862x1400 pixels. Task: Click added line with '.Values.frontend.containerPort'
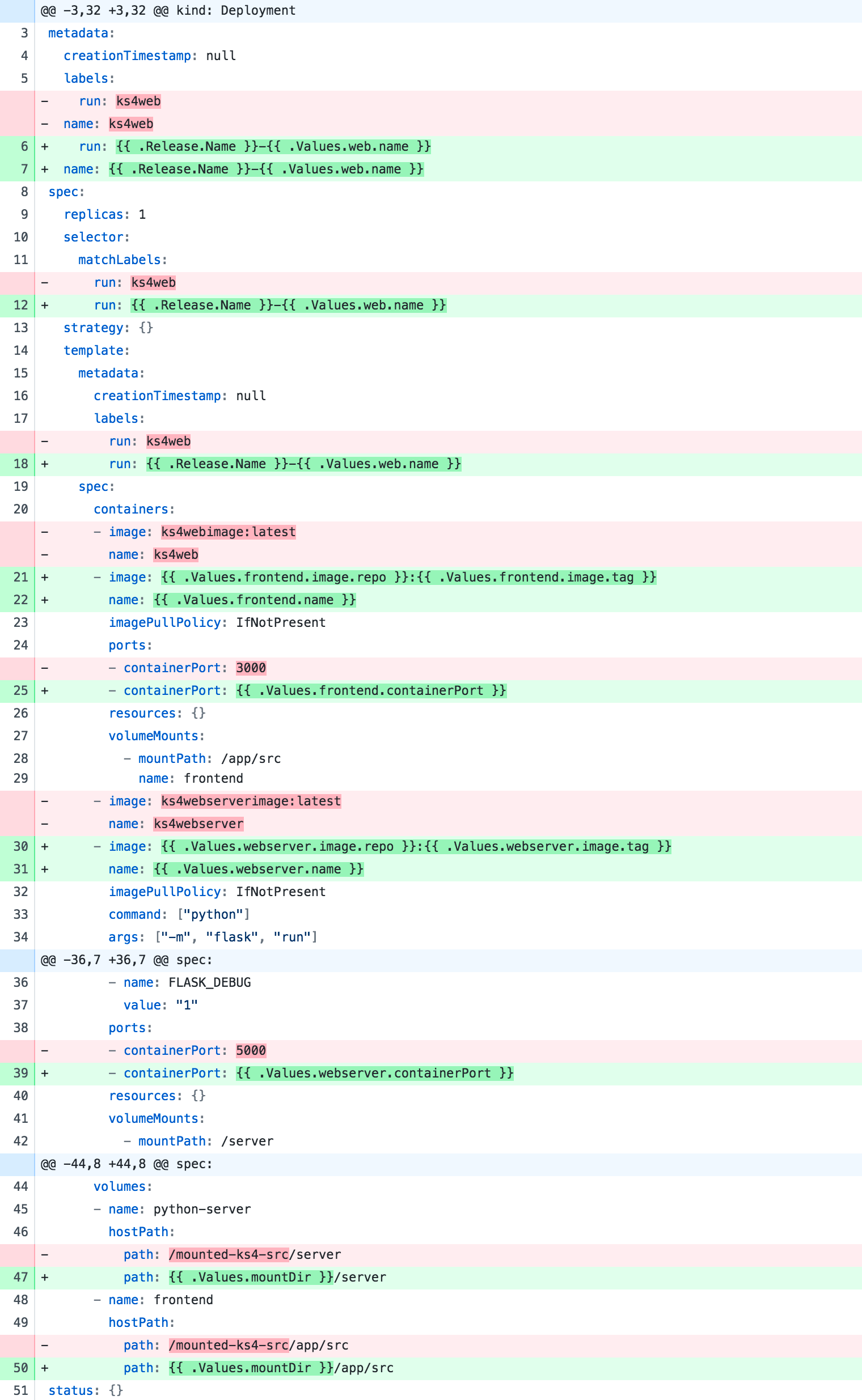(x=448, y=691)
